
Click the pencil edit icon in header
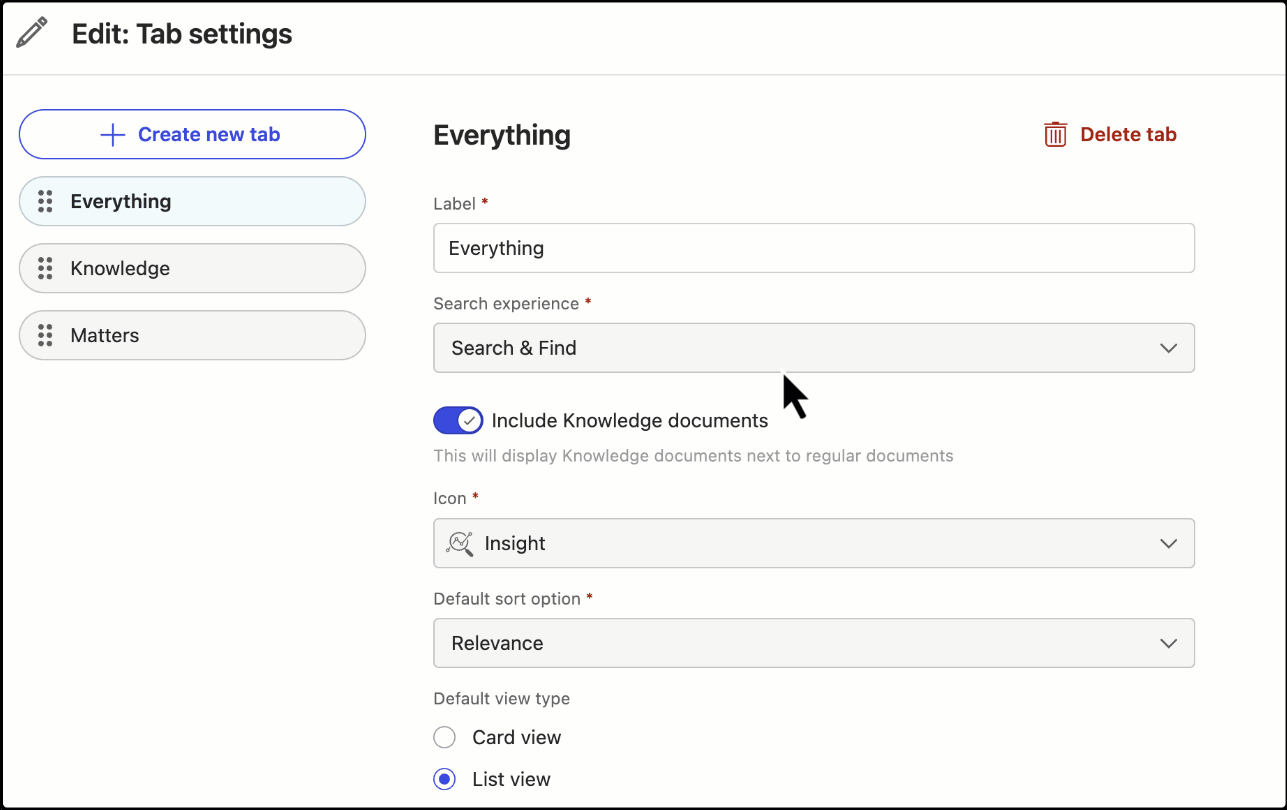31,32
